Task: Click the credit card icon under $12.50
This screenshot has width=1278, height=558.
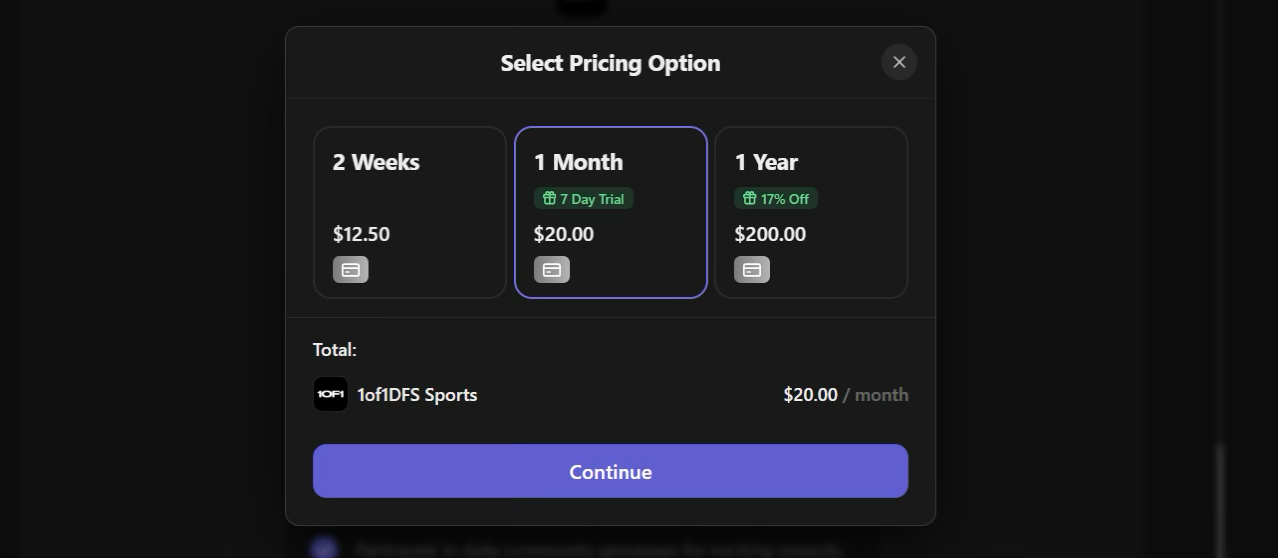Action: (x=351, y=270)
